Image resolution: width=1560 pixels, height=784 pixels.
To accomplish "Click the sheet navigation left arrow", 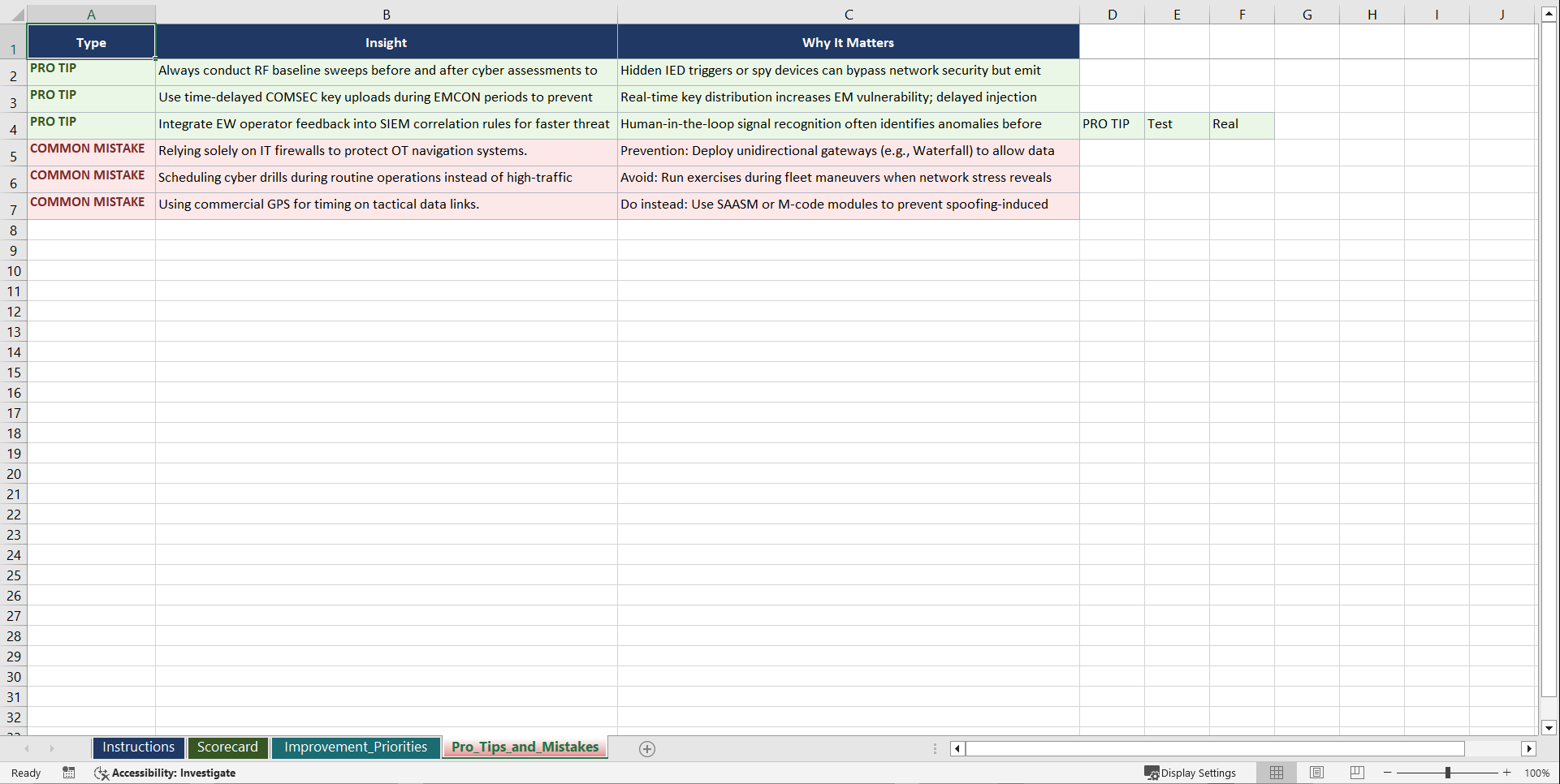I will point(28,748).
